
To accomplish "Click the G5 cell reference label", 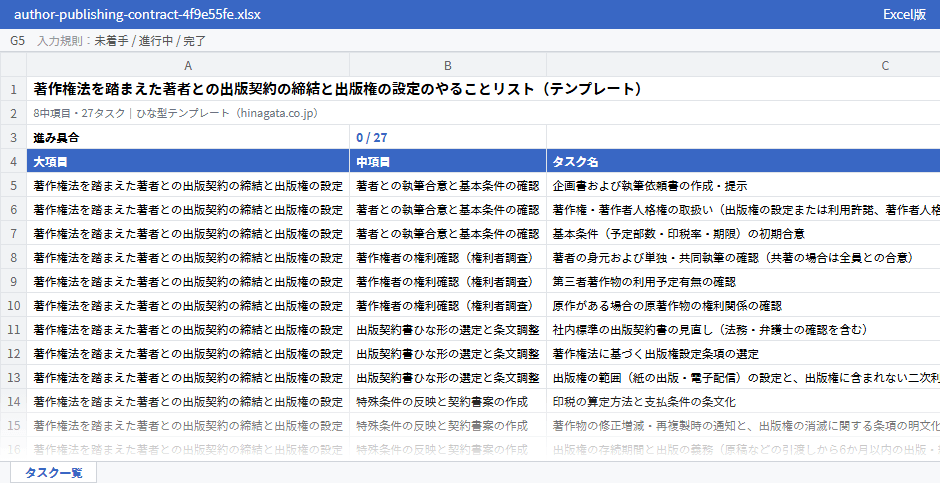I will 17,41.
